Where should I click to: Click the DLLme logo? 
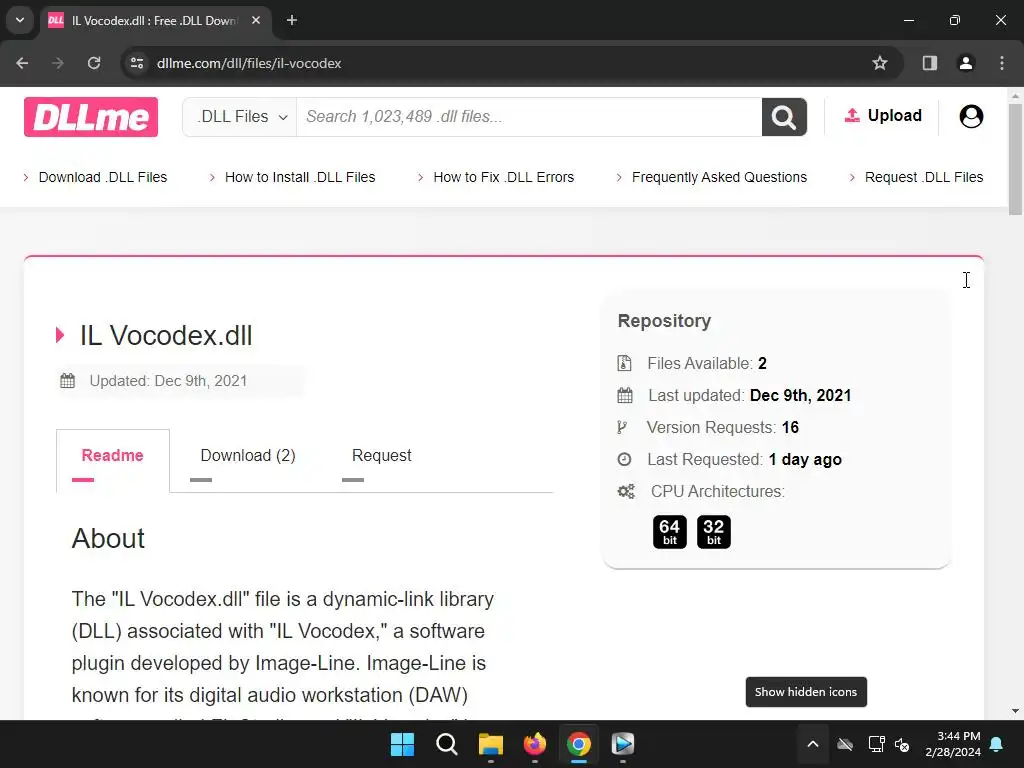[x=91, y=117]
